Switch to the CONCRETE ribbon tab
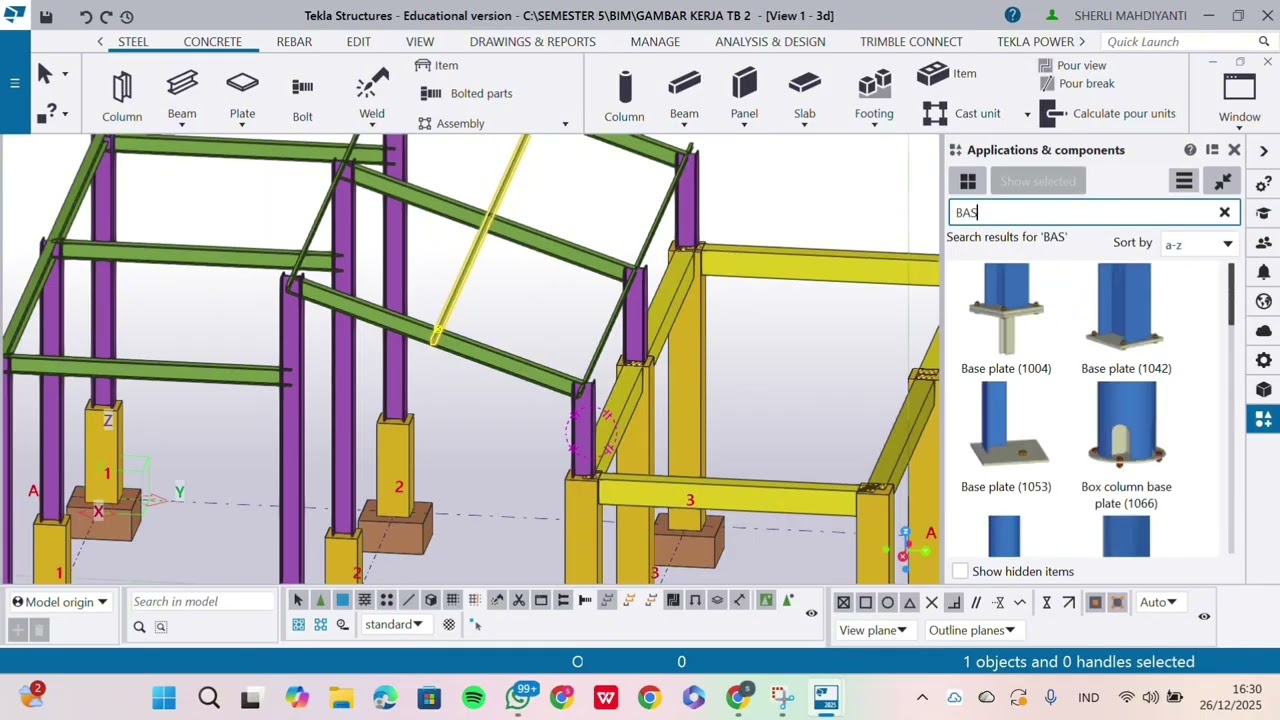This screenshot has width=1280, height=720. coord(213,41)
